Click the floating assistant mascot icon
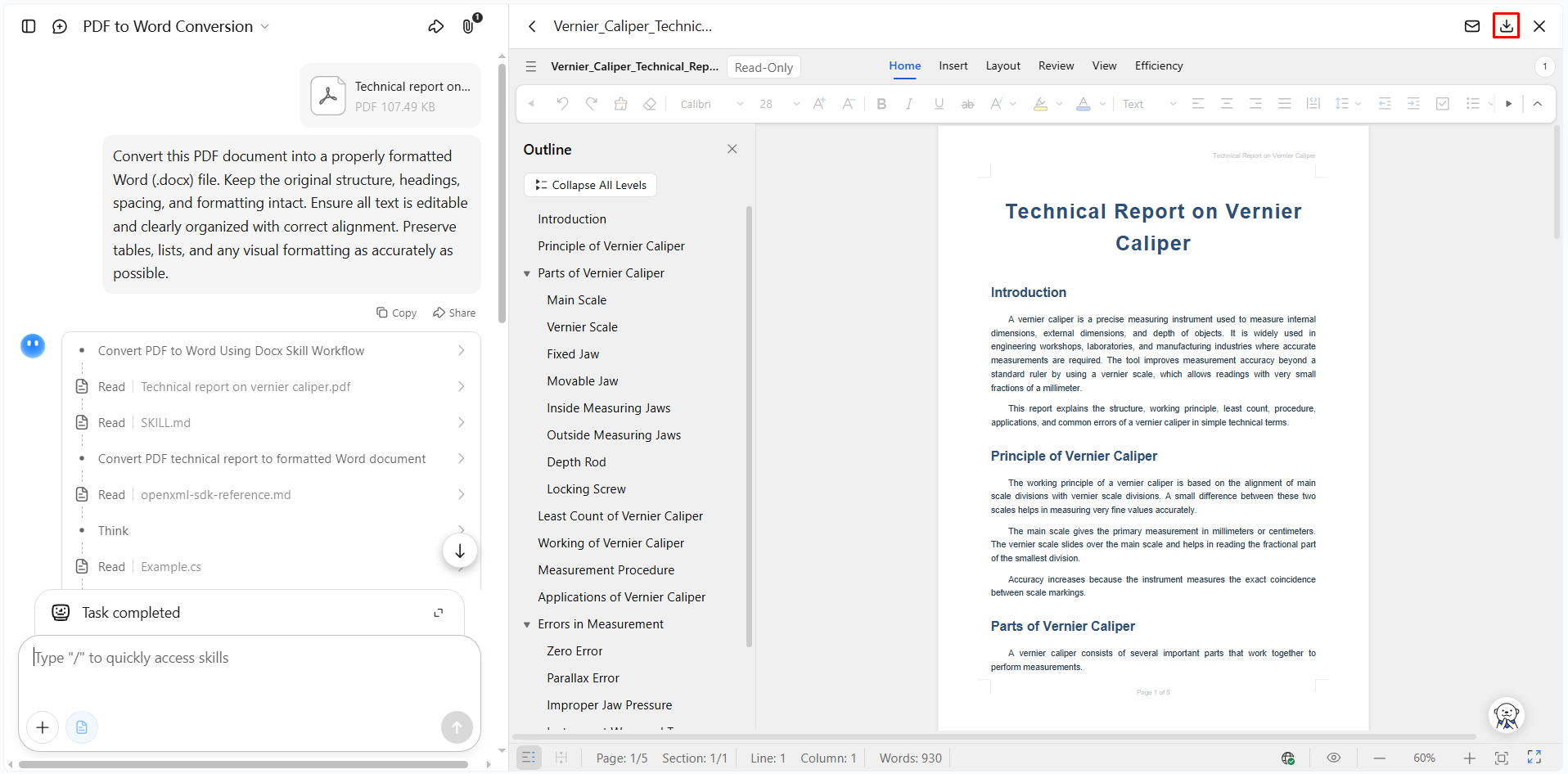1568x774 pixels. tap(1507, 716)
